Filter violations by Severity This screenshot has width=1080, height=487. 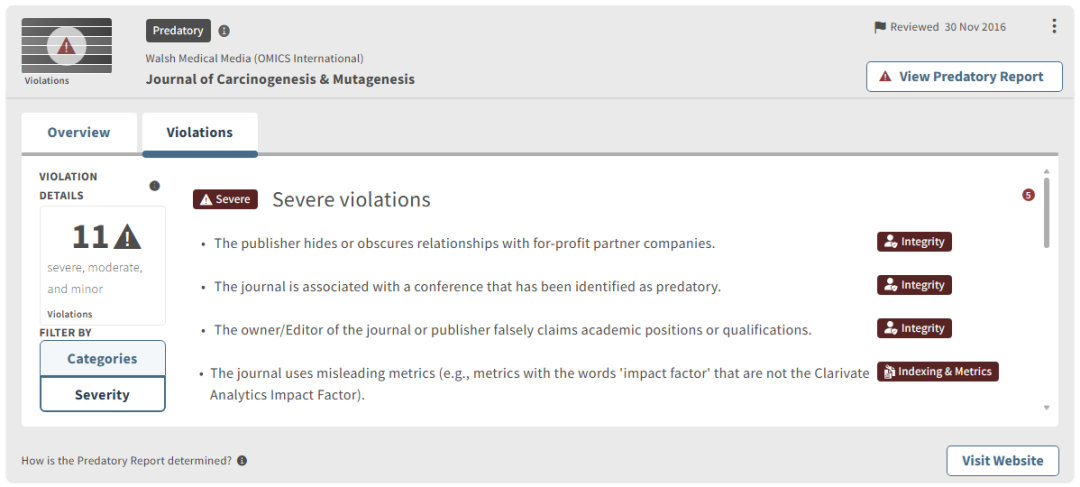click(x=102, y=394)
